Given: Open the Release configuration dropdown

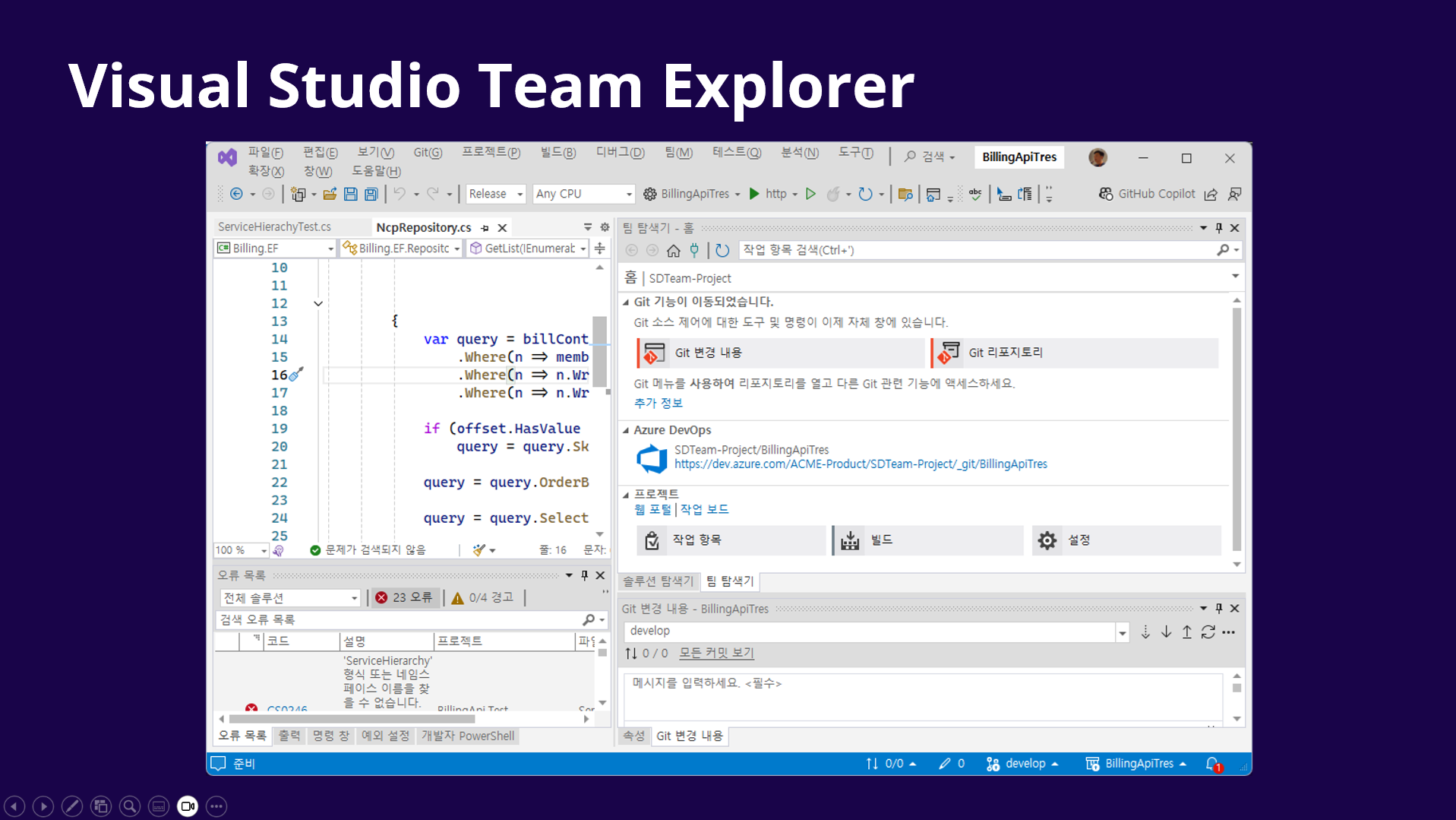Looking at the screenshot, I should pyautogui.click(x=495, y=194).
